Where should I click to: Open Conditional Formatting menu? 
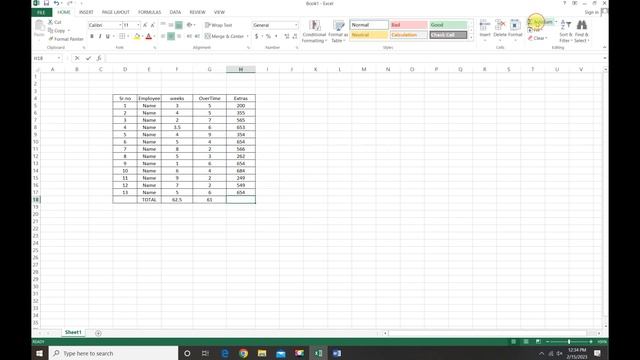(314, 31)
